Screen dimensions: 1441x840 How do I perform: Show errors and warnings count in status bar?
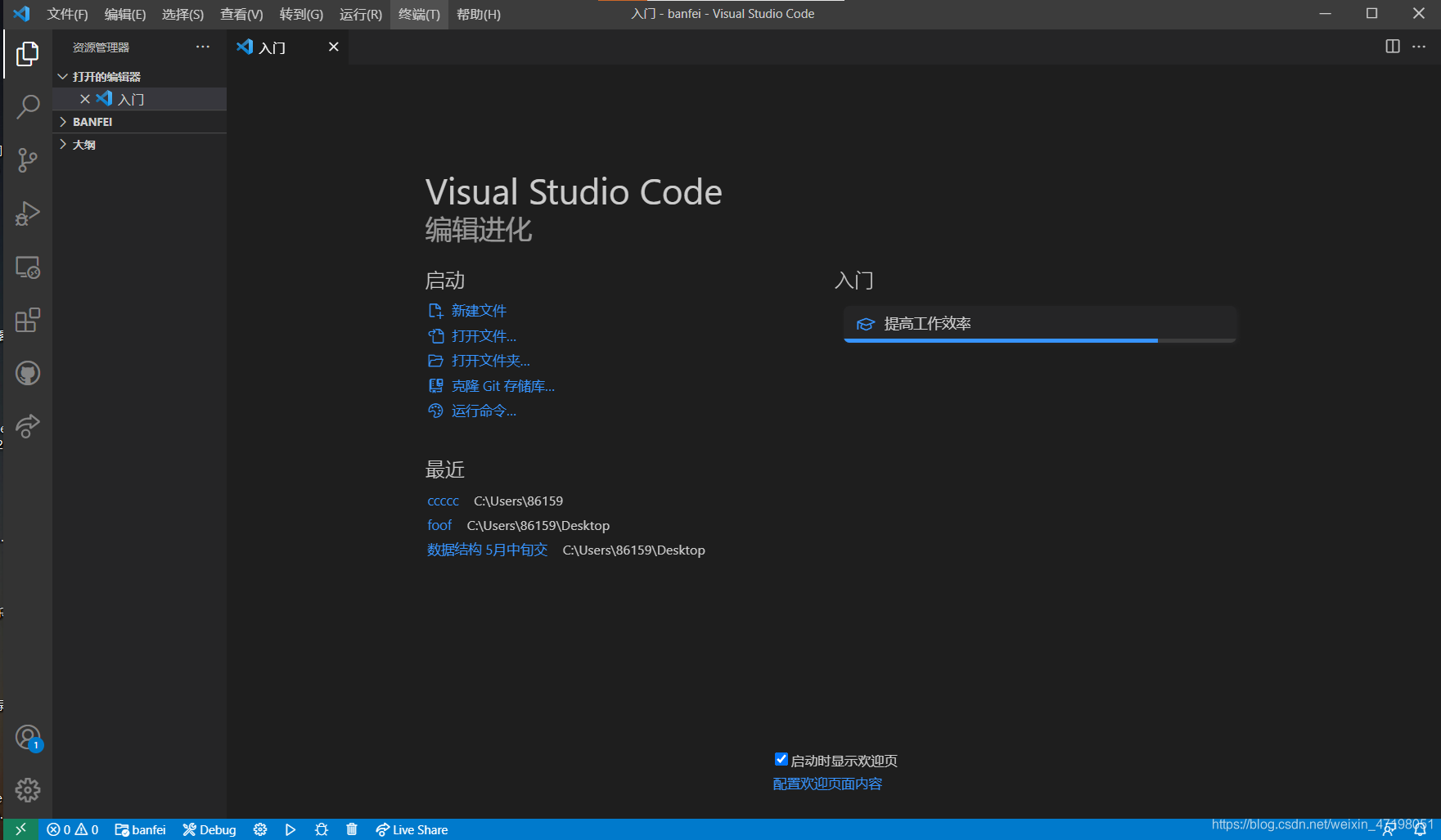tap(73, 829)
